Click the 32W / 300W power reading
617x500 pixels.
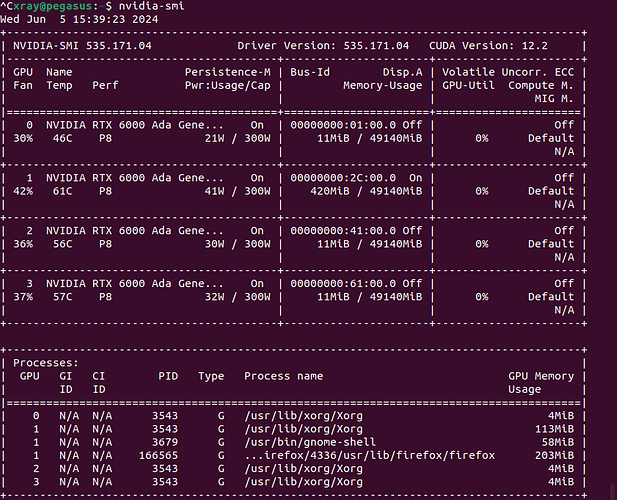click(x=238, y=297)
